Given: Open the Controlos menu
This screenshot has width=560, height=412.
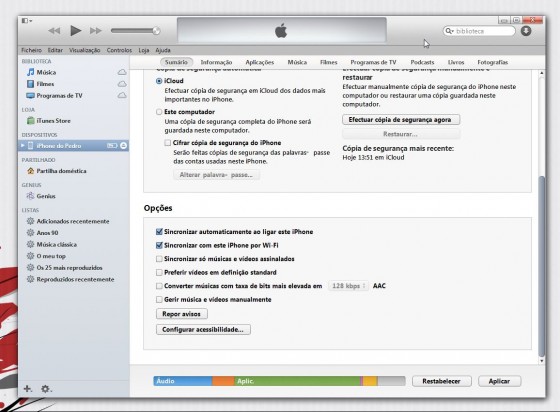Looking at the screenshot, I should coord(119,50).
